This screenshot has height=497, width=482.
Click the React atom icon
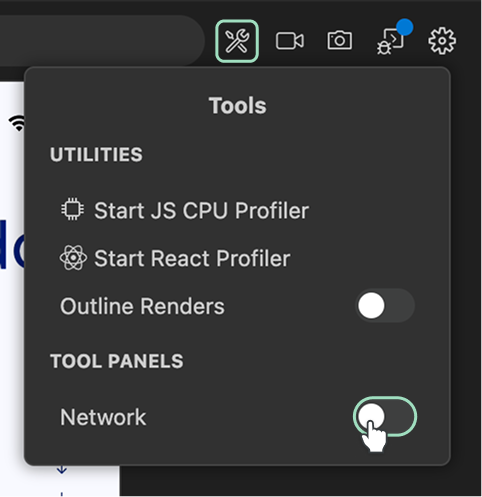pyautogui.click(x=73, y=258)
